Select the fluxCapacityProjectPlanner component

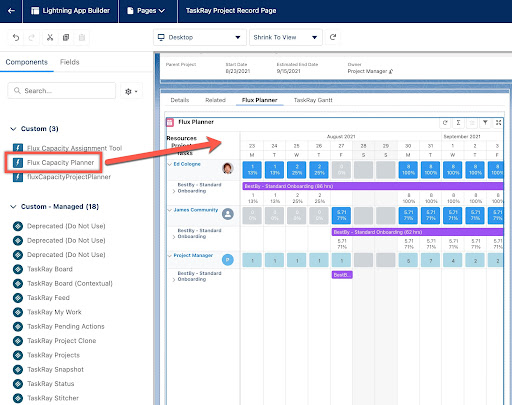(69, 177)
